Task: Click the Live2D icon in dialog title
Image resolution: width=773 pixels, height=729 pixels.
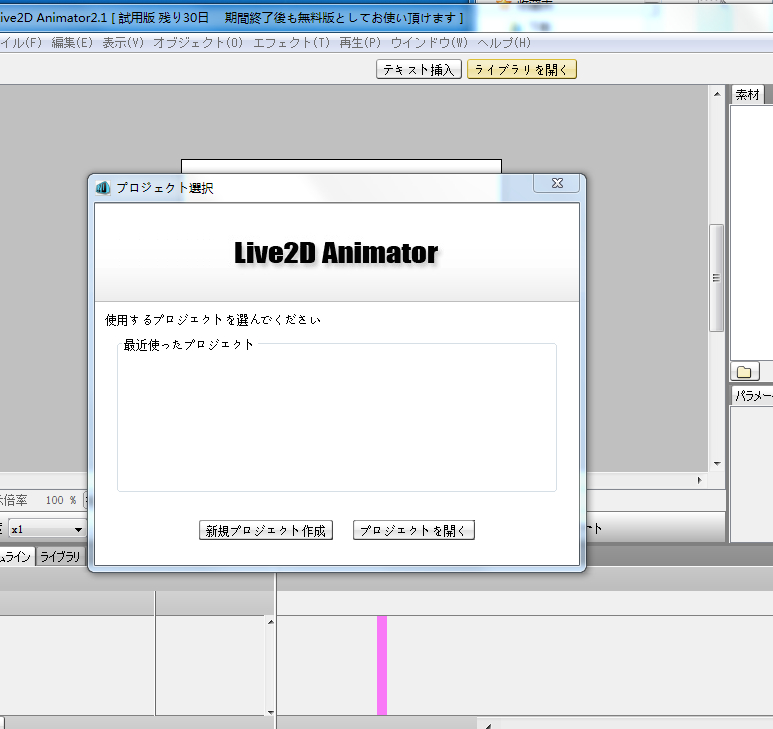Action: 103,188
